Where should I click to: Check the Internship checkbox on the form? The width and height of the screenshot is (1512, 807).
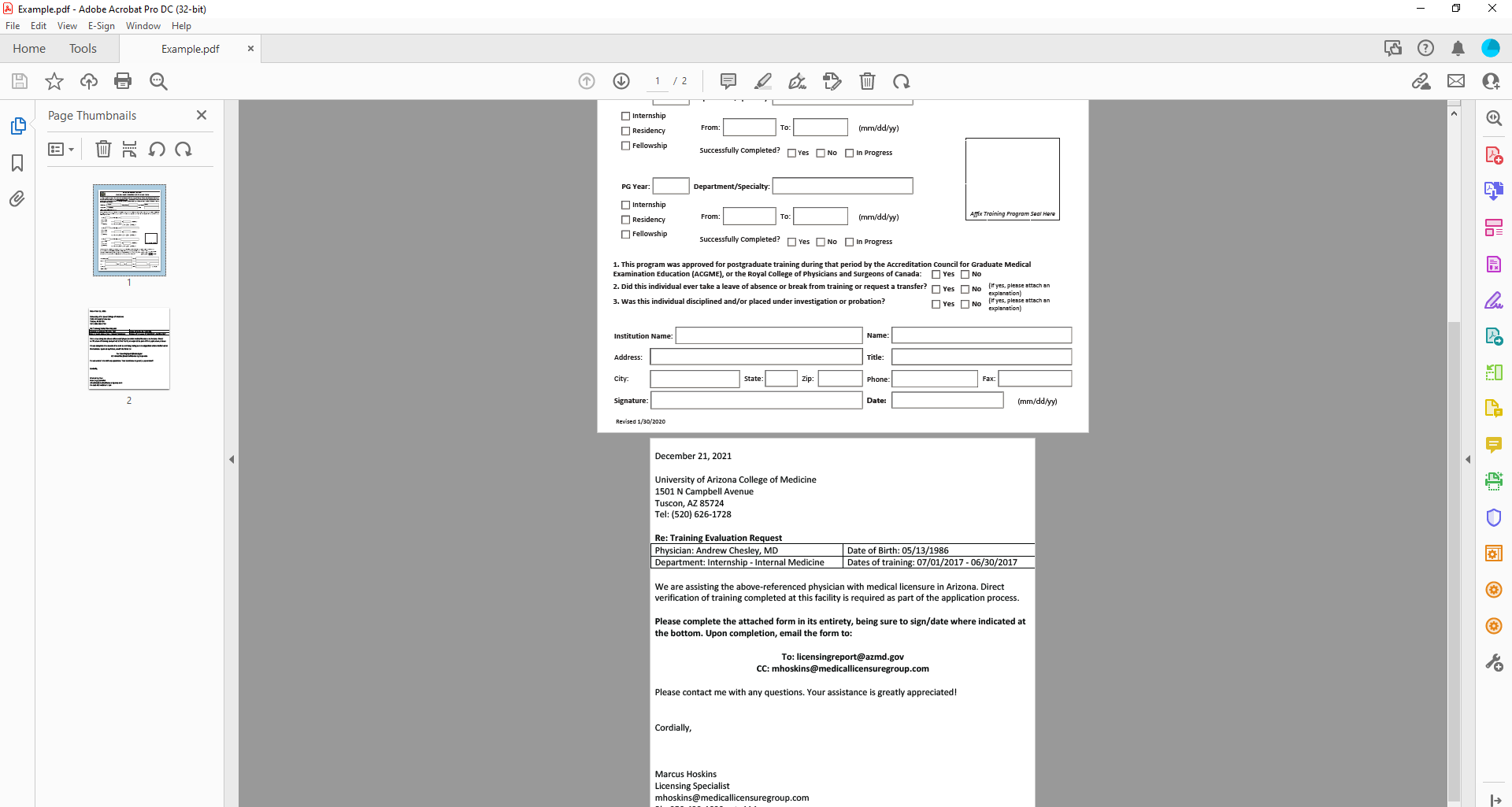tap(626, 116)
